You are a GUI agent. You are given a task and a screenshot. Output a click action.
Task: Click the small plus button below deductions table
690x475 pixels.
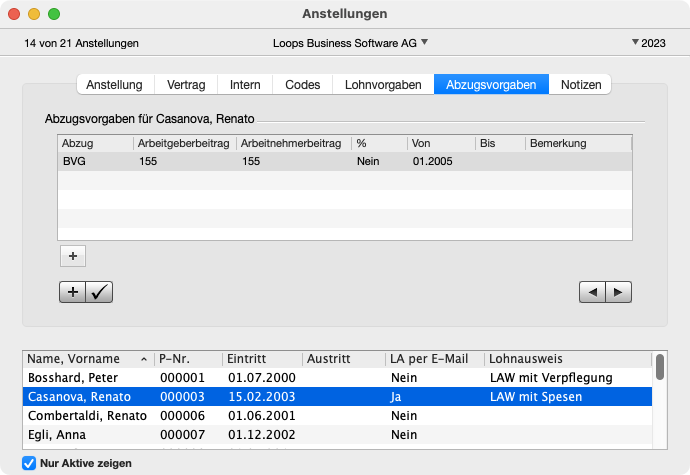pos(73,256)
